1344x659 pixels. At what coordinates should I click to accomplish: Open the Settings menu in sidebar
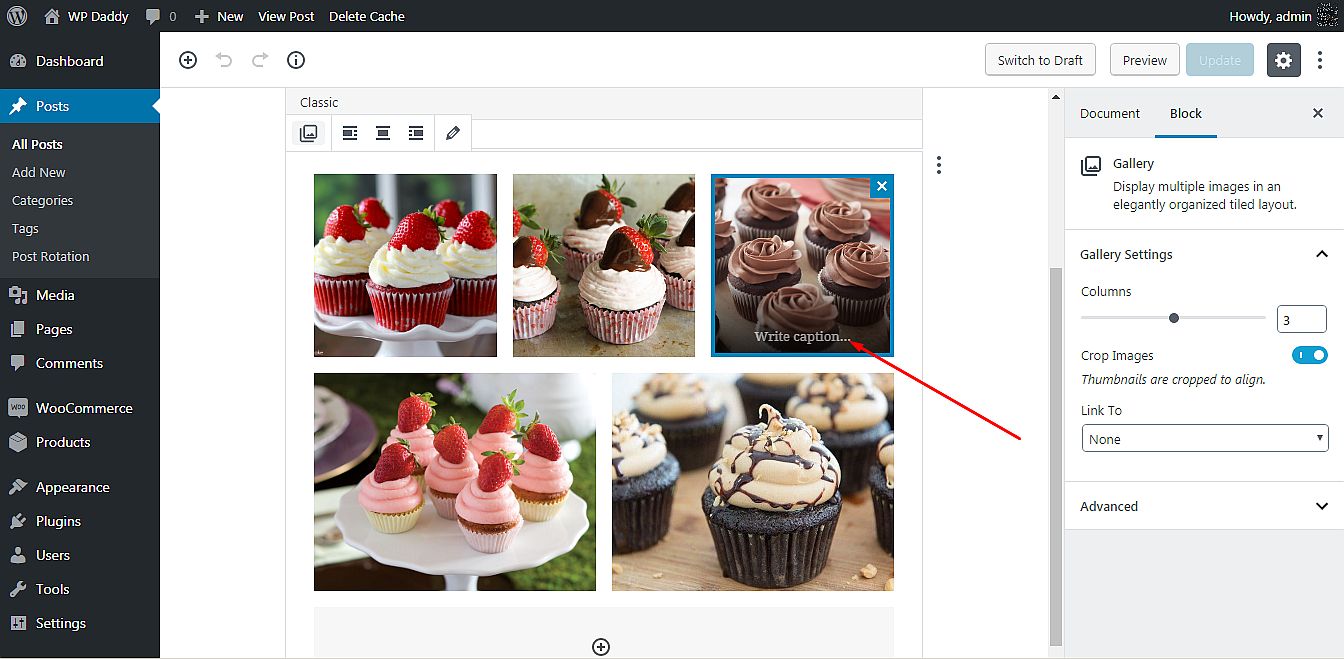pyautogui.click(x=80, y=623)
